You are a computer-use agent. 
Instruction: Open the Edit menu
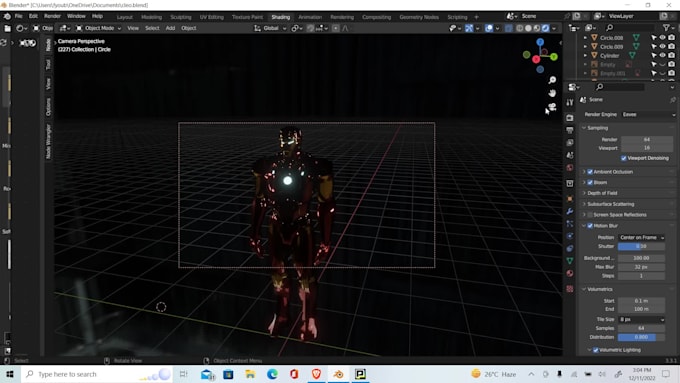(x=33, y=16)
